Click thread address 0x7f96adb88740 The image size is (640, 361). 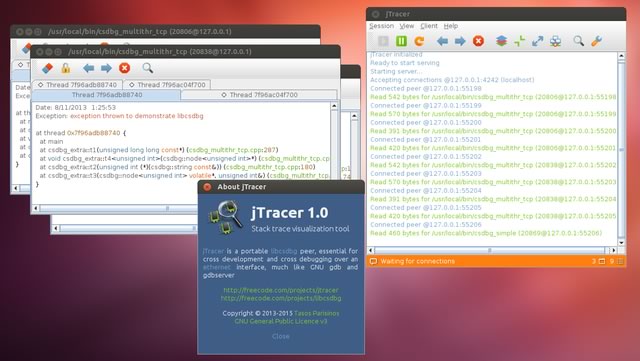pyautogui.click(x=93, y=133)
